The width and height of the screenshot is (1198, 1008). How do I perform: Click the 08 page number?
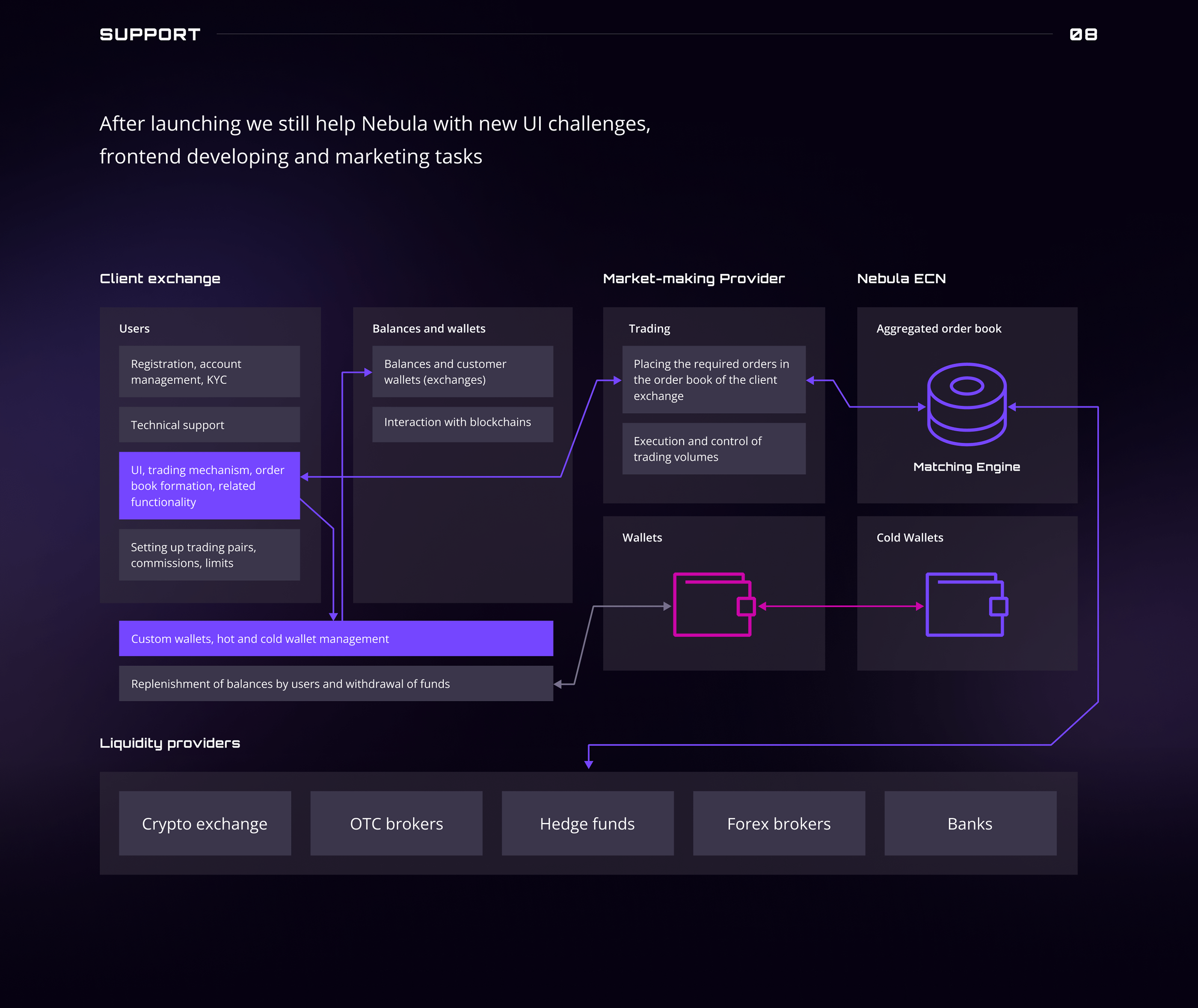[1083, 34]
